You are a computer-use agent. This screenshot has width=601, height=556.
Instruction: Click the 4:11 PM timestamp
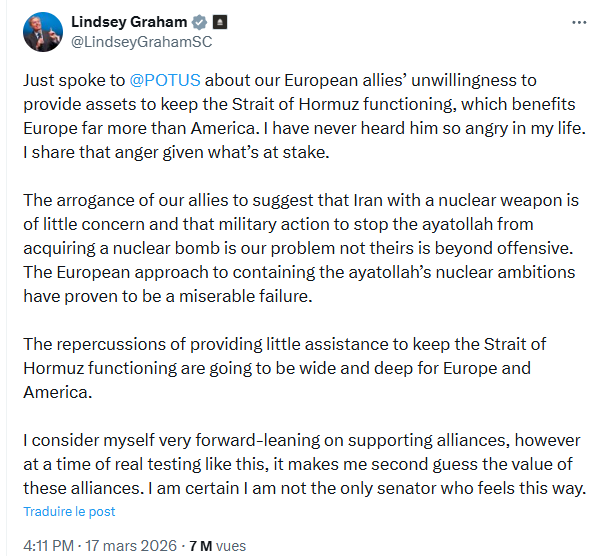pos(48,546)
